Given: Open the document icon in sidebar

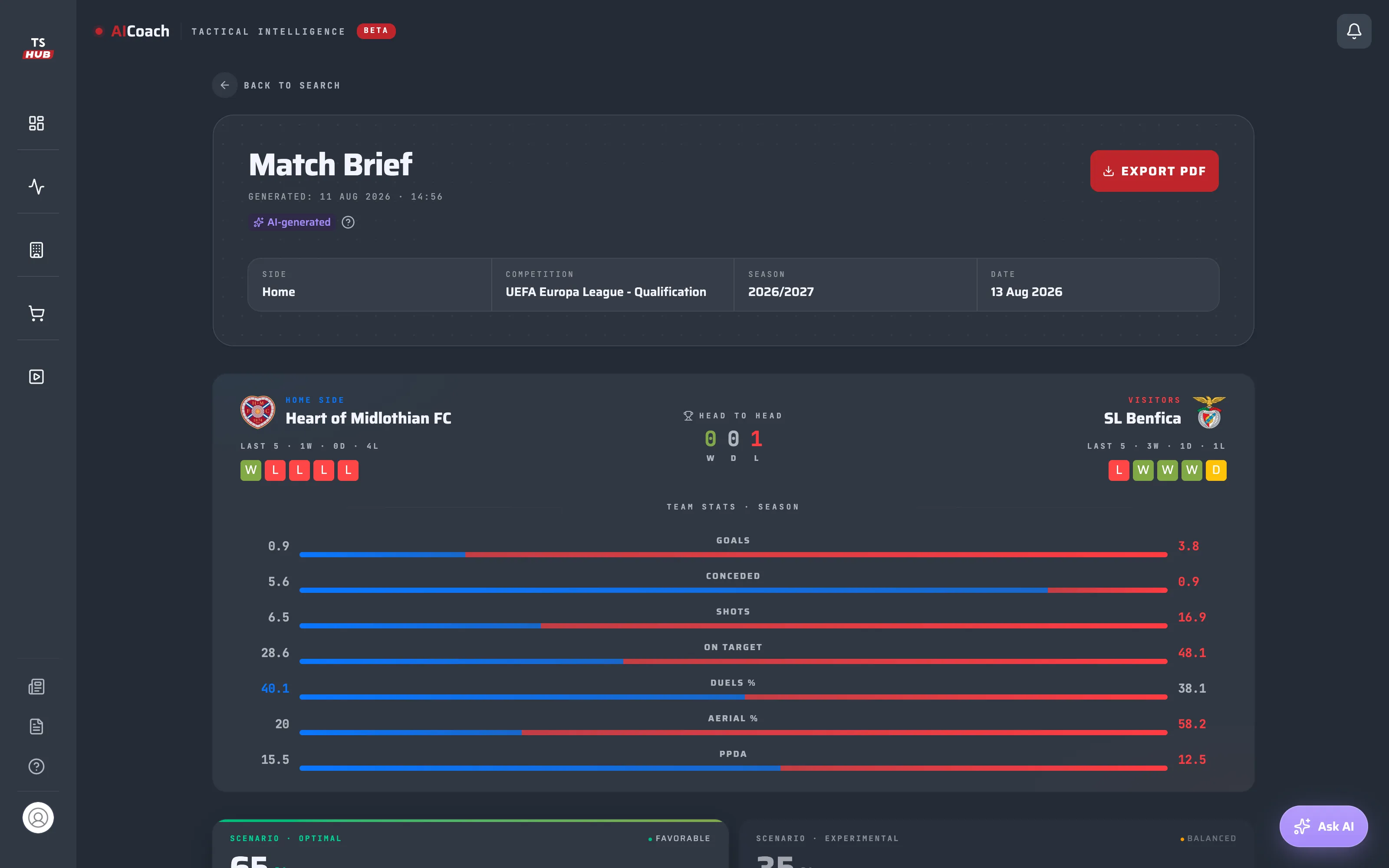Looking at the screenshot, I should 37,727.
